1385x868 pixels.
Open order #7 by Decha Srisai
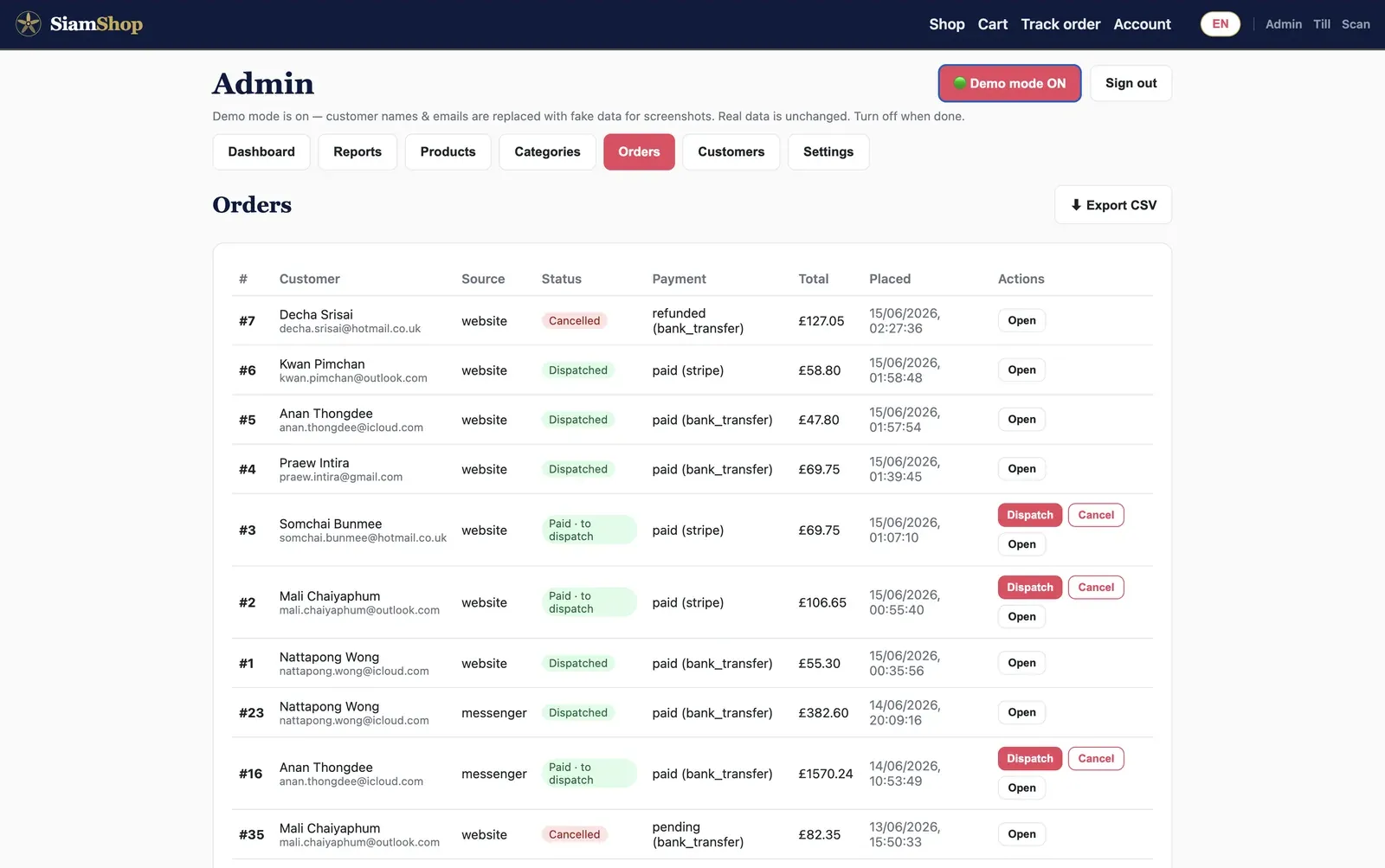1021,320
